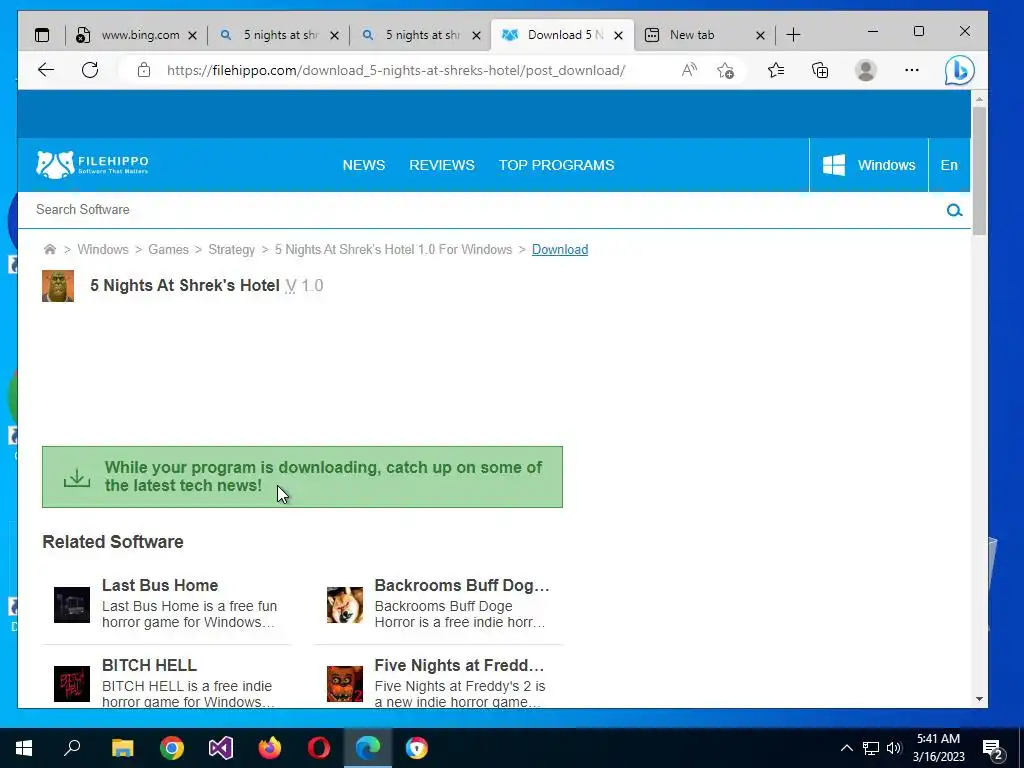Click the 5 Nights At Shrek's Hotel title
1024x768 pixels.
click(185, 286)
